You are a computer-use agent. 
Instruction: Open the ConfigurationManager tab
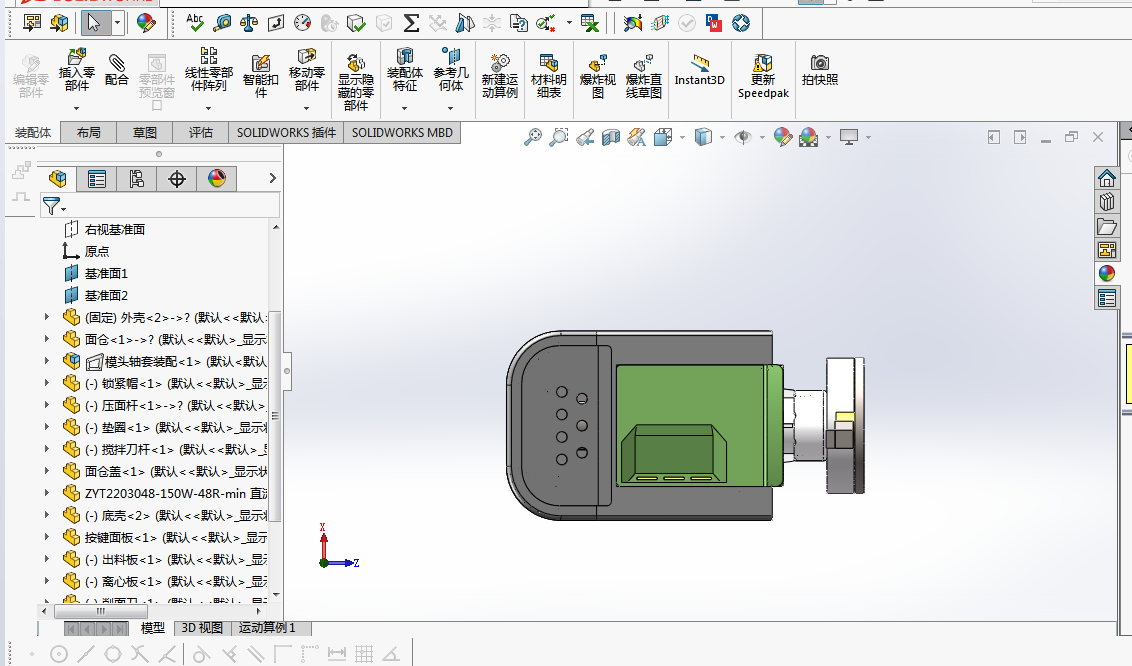coord(136,178)
